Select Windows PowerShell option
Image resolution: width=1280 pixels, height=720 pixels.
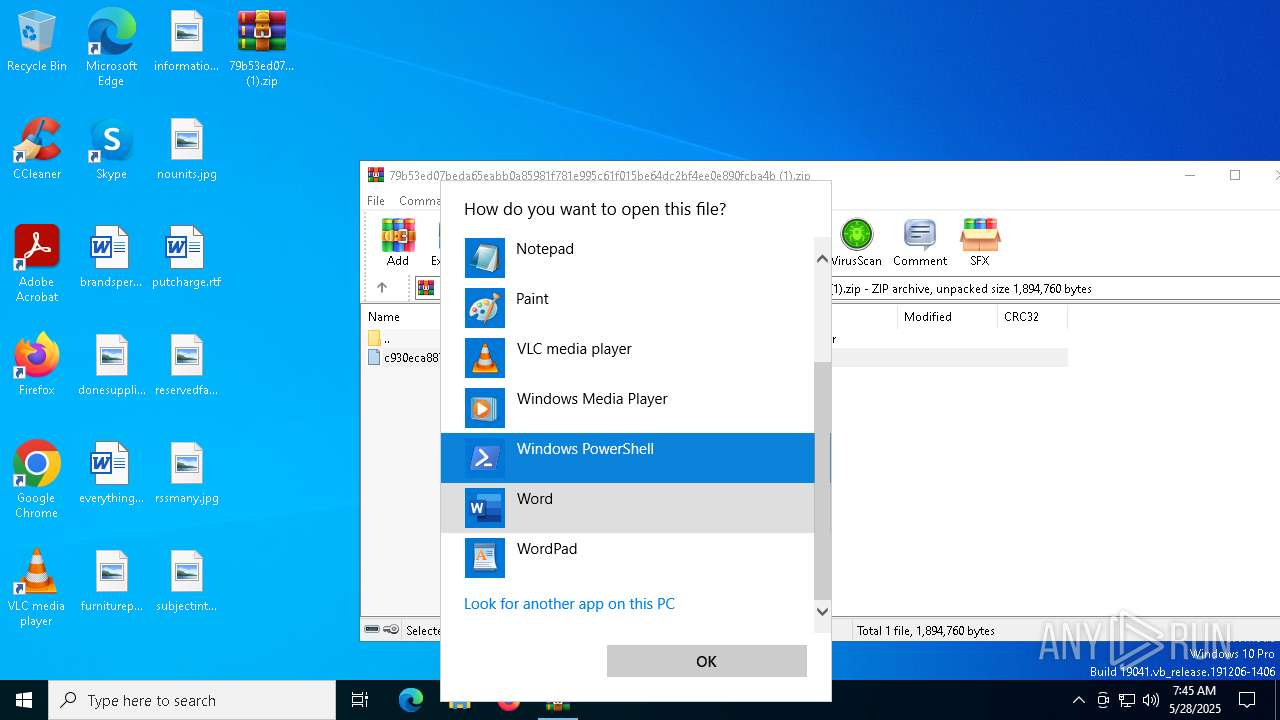[627, 458]
